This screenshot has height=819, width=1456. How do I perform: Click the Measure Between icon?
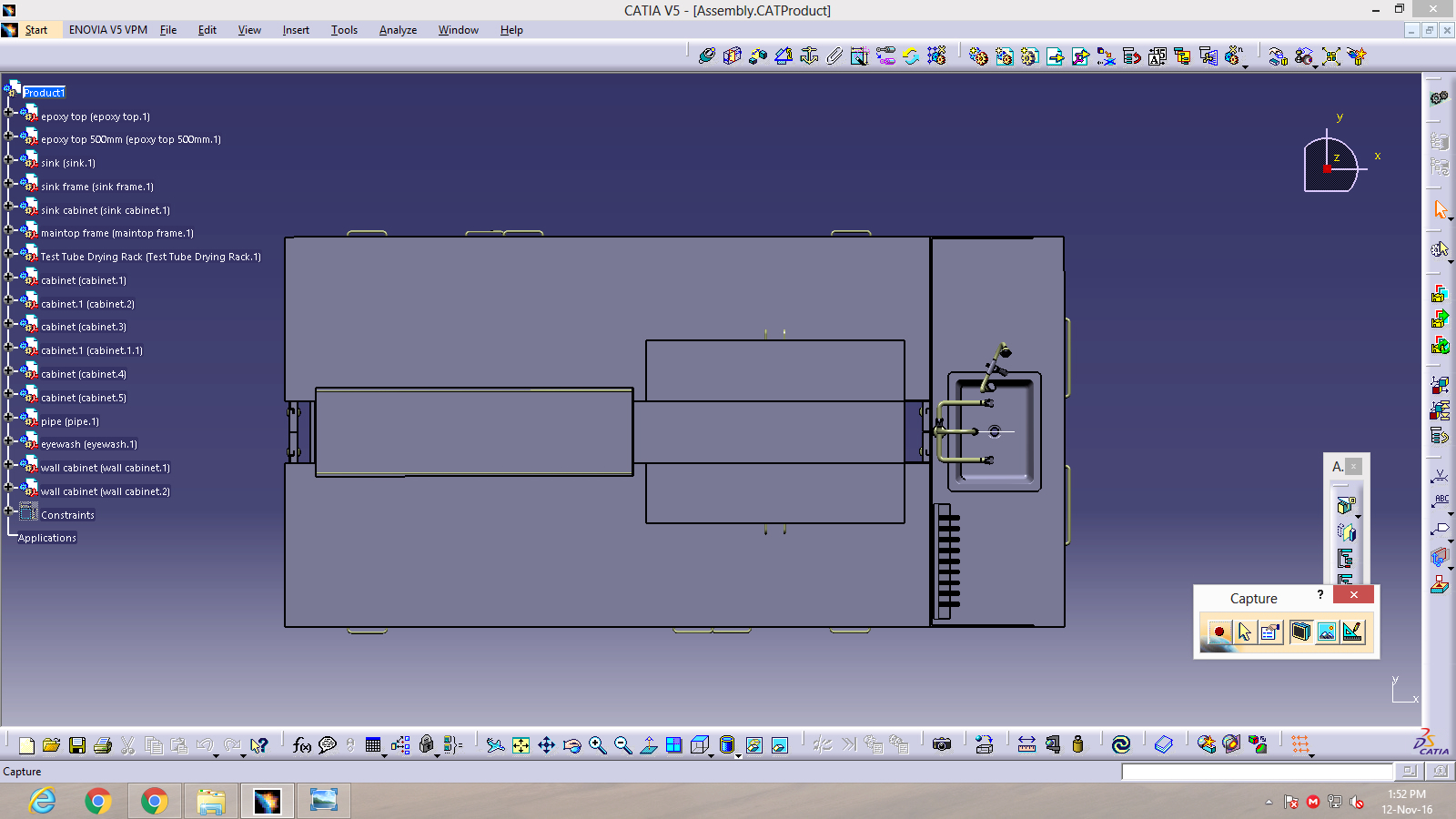coord(1026,745)
